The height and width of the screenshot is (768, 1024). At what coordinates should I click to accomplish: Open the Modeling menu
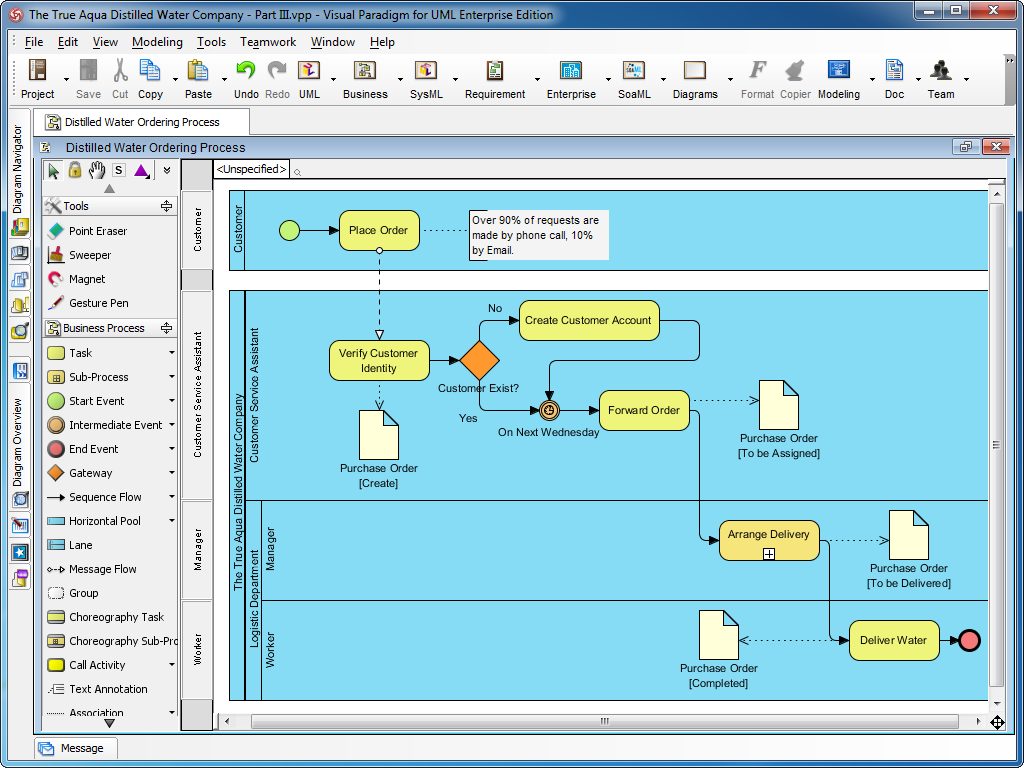(157, 42)
